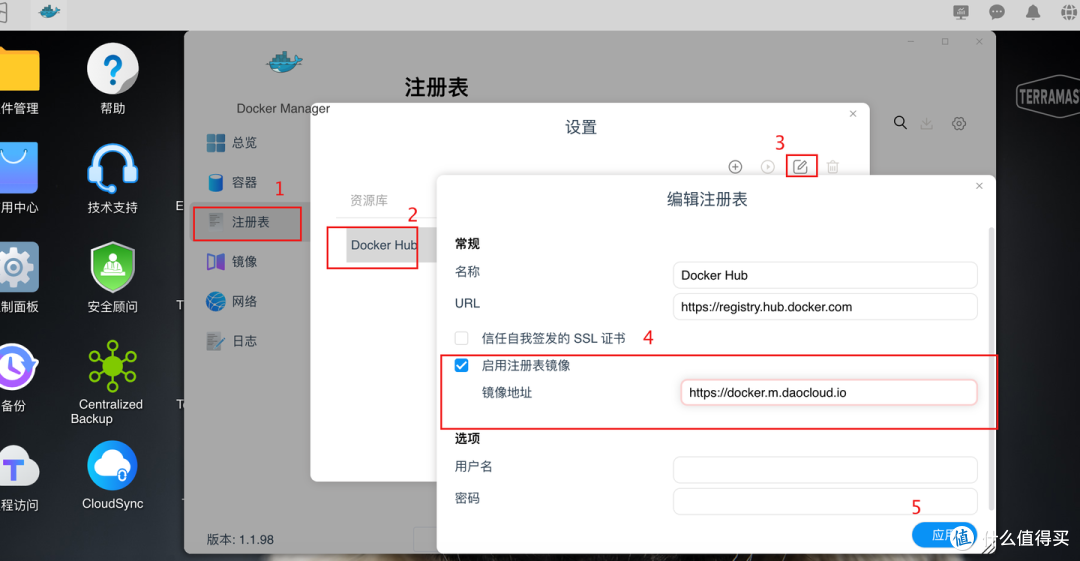1080x561 pixels.
Task: Click the Repository (资源库) column header
Action: pyautogui.click(x=369, y=201)
